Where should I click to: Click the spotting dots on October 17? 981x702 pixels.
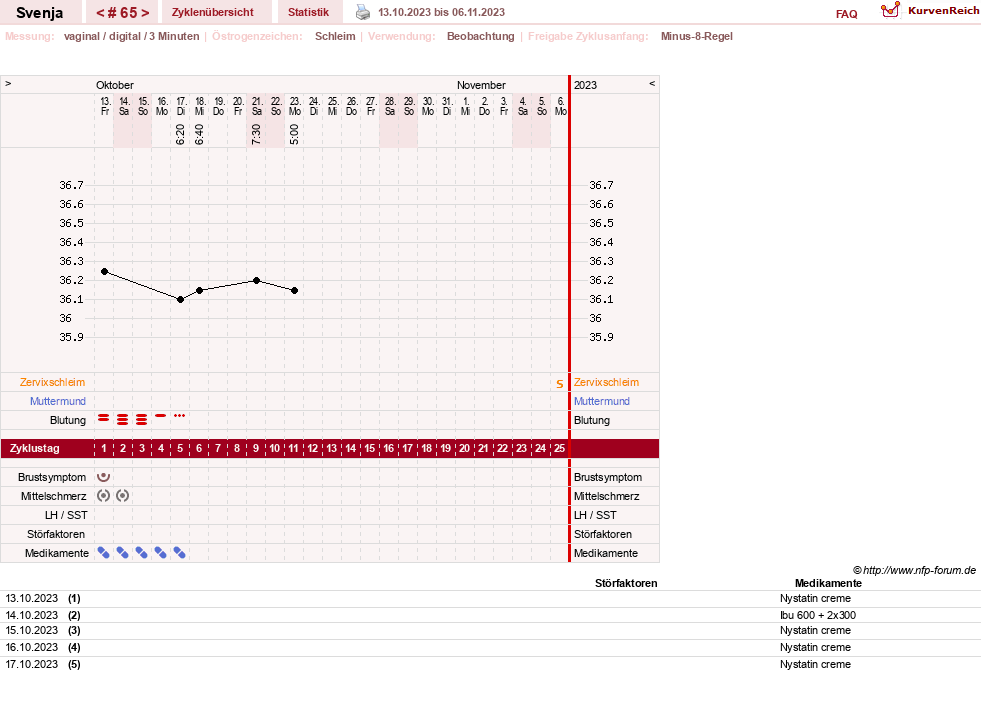[180, 415]
